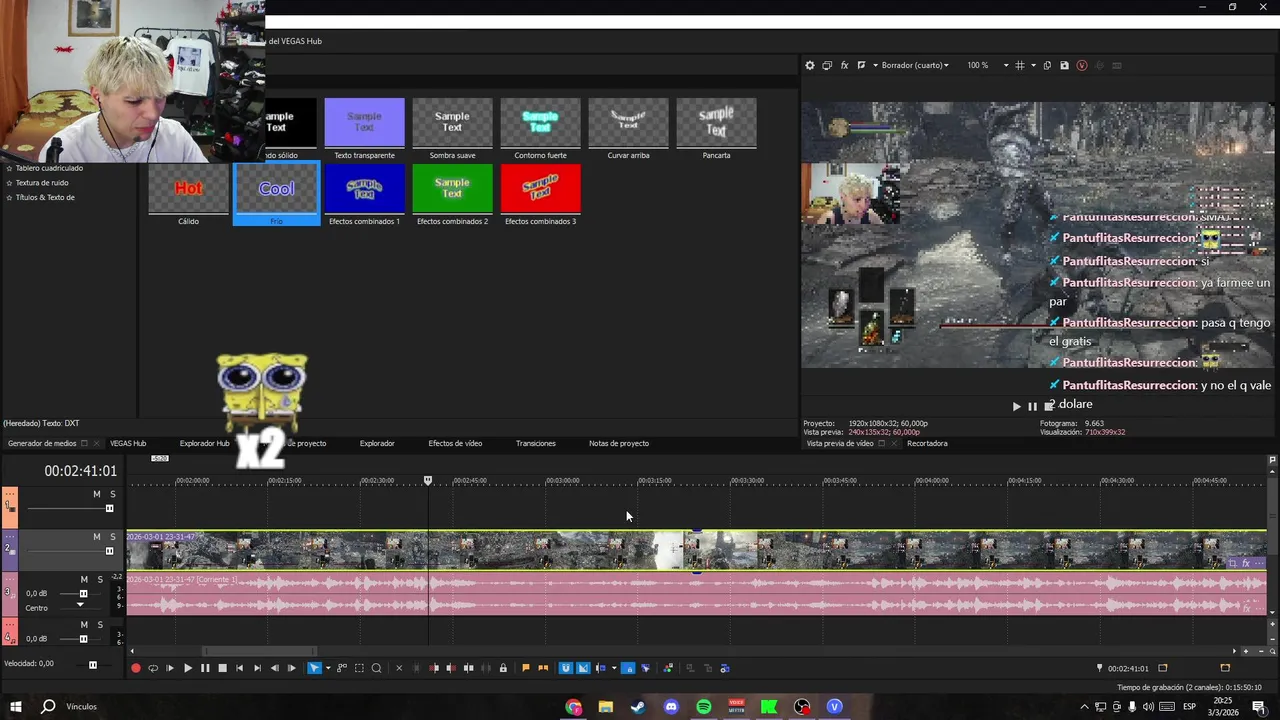
Task: Switch to Generador de medios tab
Action: click(42, 443)
